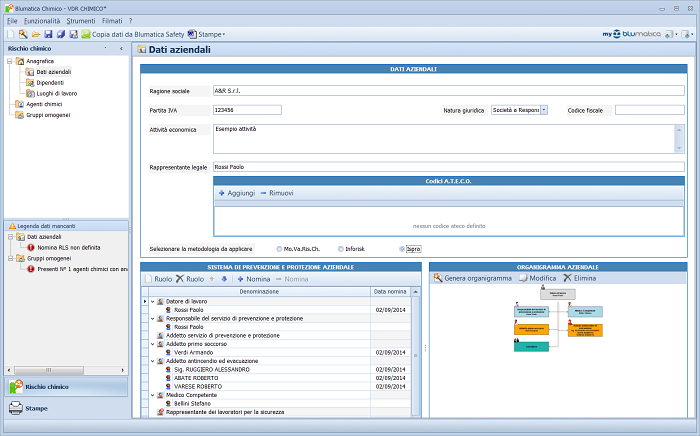Open the Strumenti menu
This screenshot has height=436, width=700.
(x=81, y=20)
